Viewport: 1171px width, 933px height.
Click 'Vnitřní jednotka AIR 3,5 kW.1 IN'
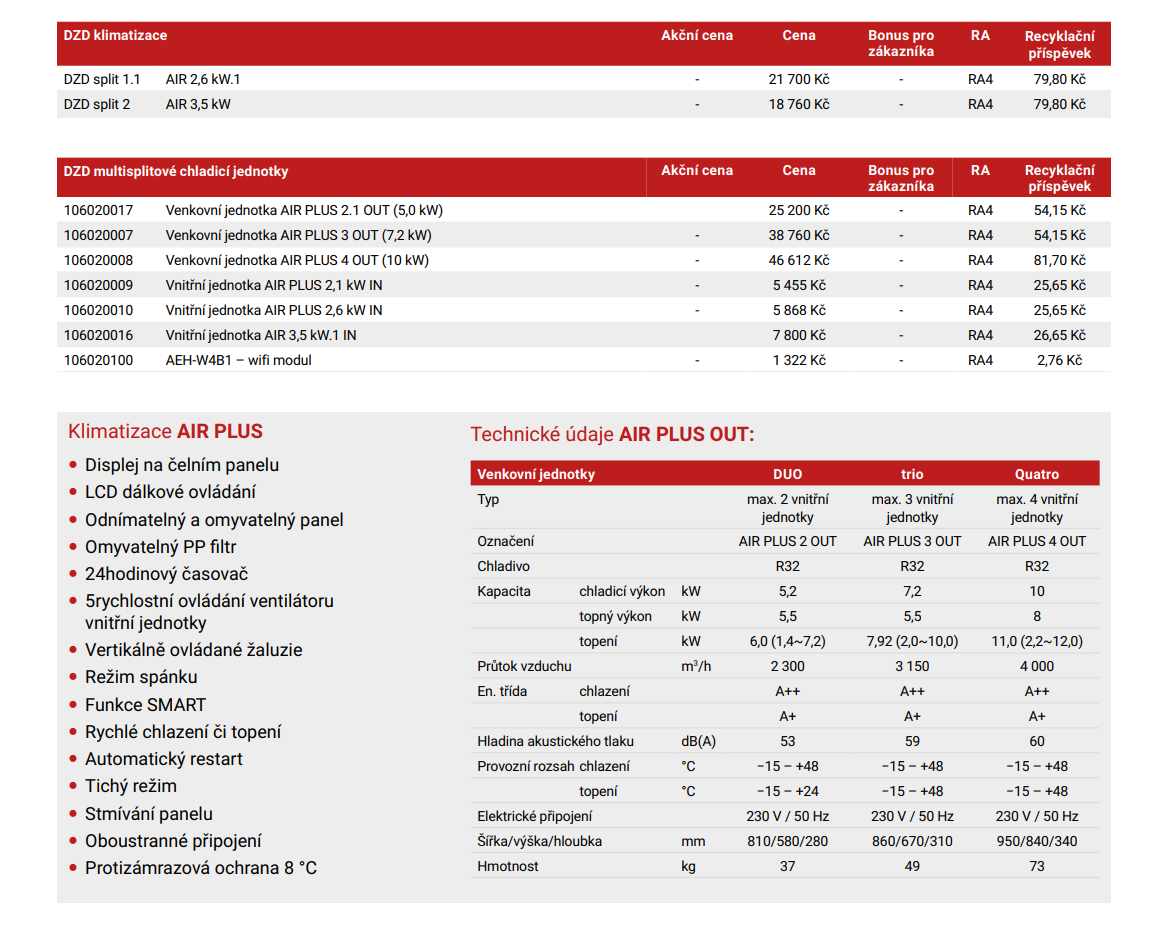[261, 335]
